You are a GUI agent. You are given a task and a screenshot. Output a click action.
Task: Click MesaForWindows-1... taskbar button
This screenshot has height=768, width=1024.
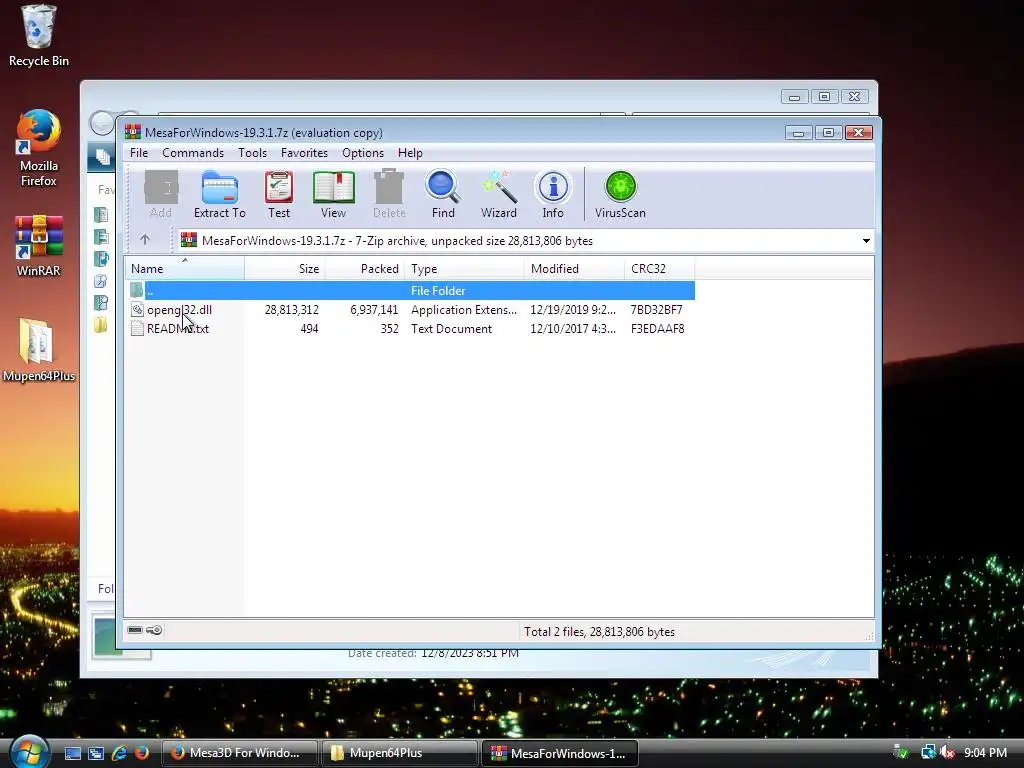[x=560, y=753]
